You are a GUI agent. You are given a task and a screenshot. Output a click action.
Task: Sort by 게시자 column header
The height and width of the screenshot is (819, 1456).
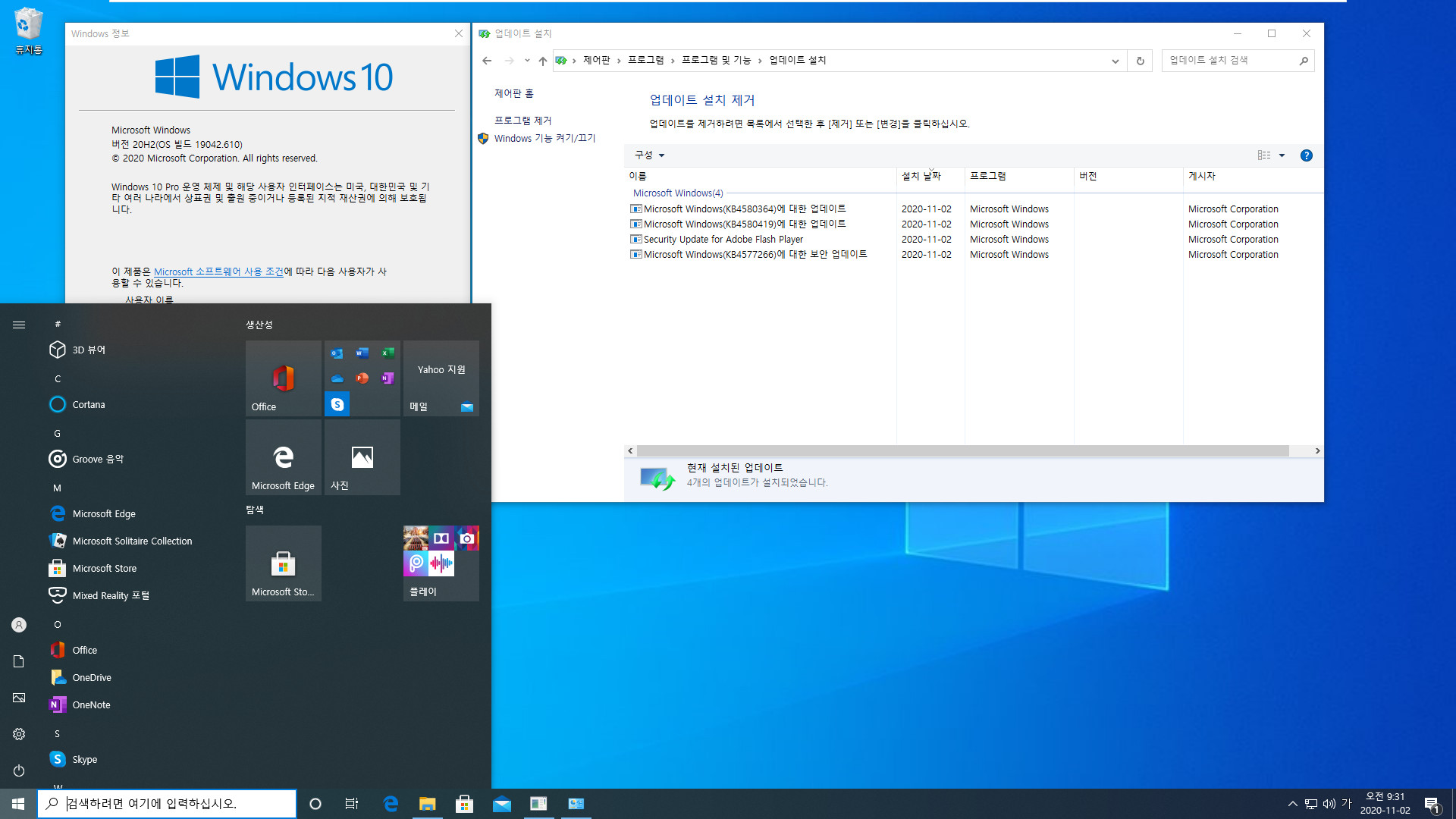click(x=1253, y=176)
